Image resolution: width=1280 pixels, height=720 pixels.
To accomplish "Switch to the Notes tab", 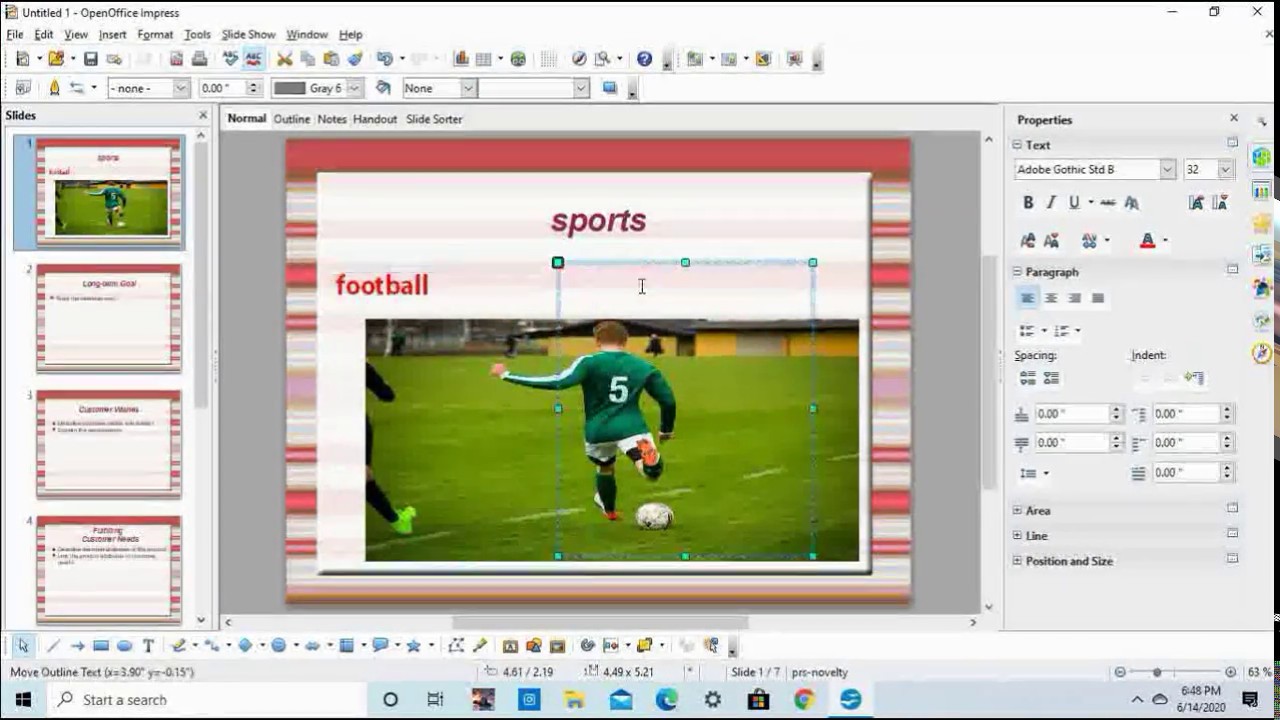I will [332, 119].
